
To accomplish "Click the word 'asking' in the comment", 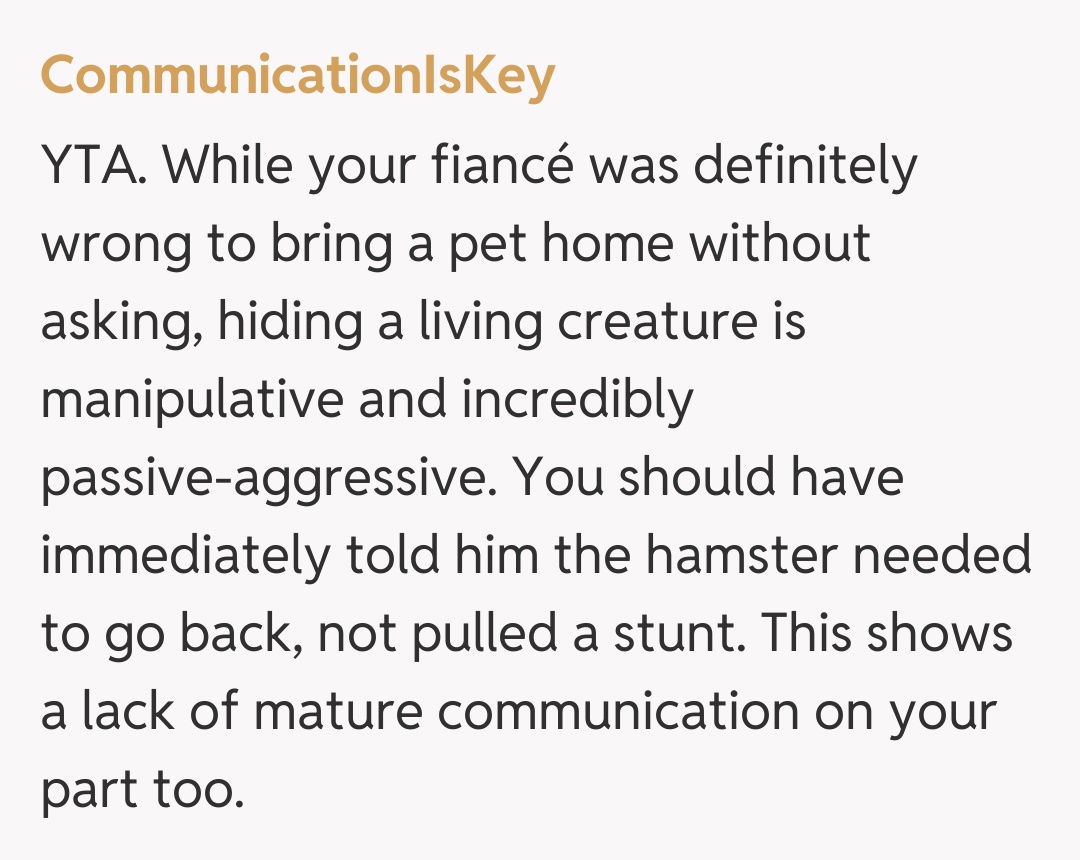I will click(x=113, y=322).
